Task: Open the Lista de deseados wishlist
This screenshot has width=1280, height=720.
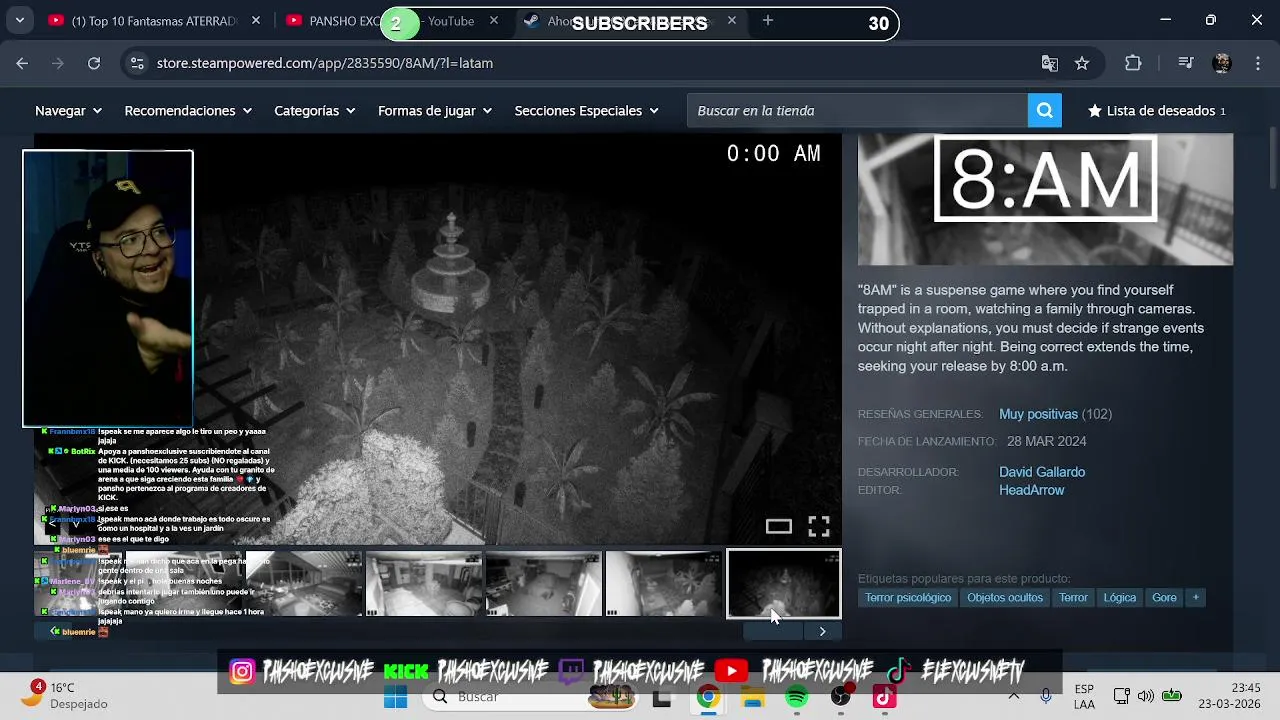Action: tap(1157, 111)
